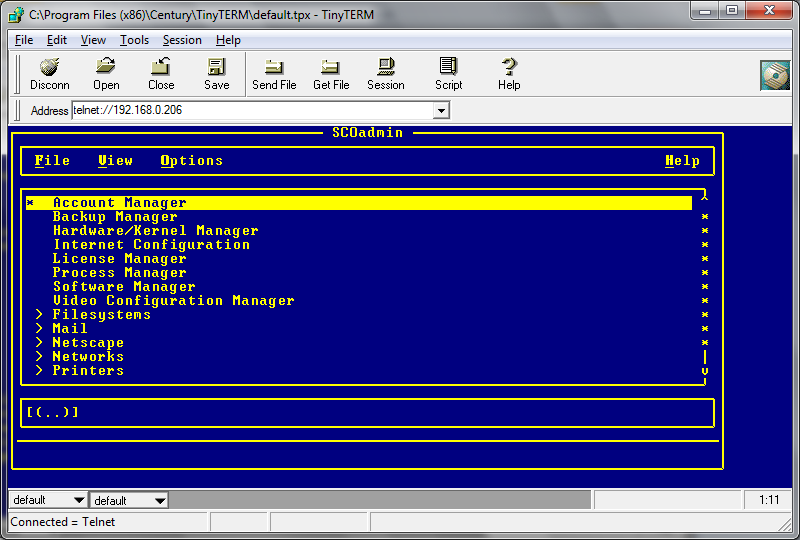Open SCOadmin Options menu
Image resolution: width=800 pixels, height=540 pixels.
coord(191,161)
